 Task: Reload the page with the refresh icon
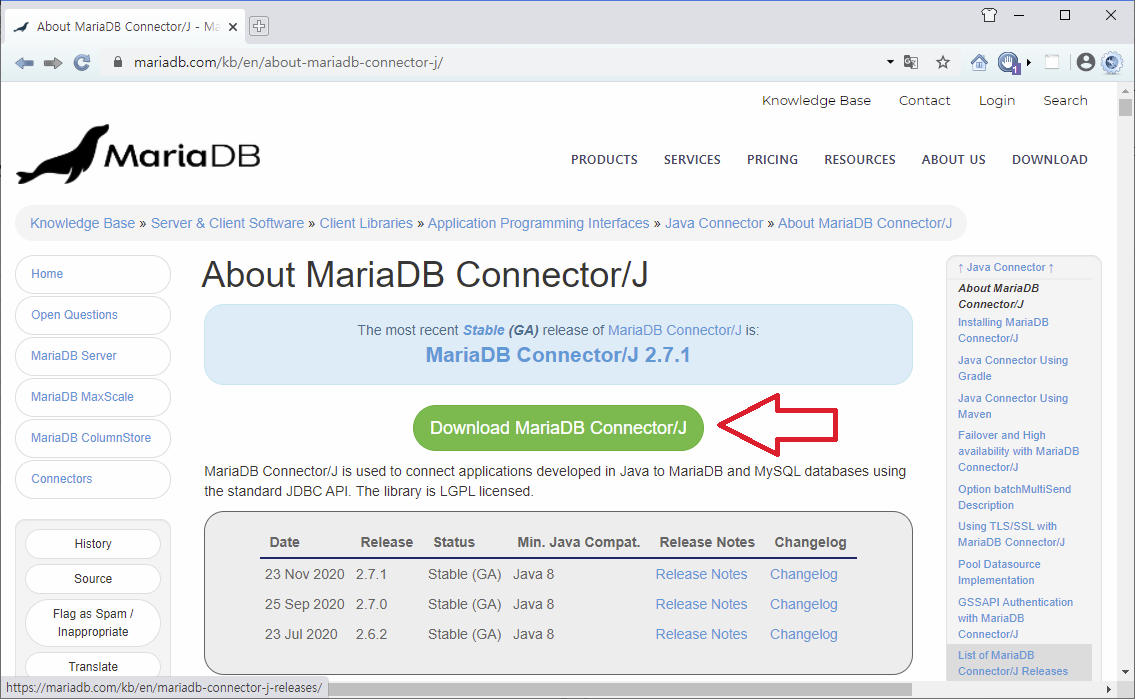[x=82, y=63]
